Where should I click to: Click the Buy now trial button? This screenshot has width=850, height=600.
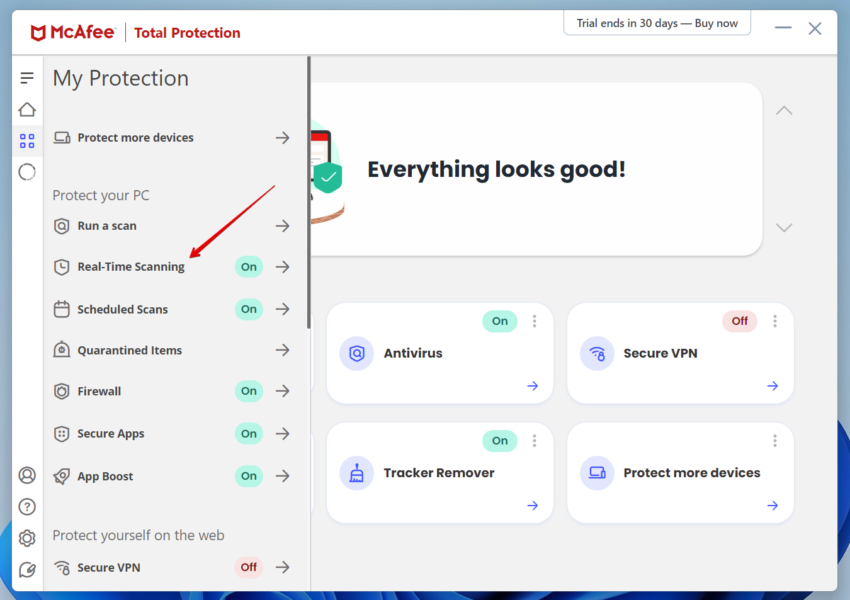click(x=657, y=22)
